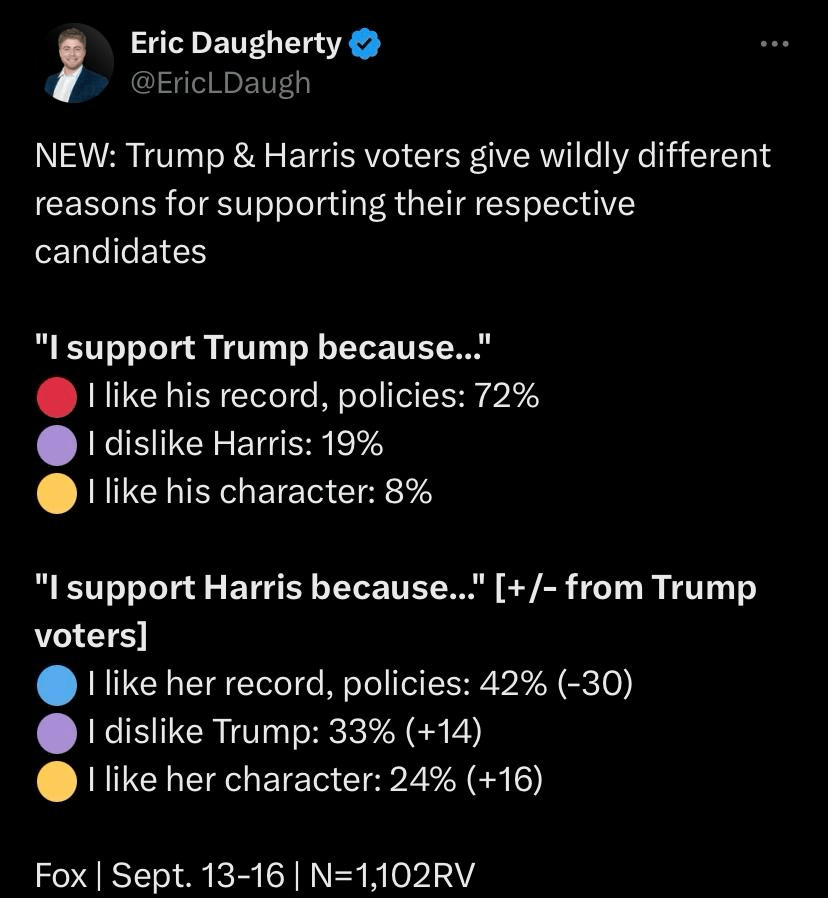The image size is (828, 898).
Task: Visit the @EricLDaugh handle link
Action: click(x=221, y=82)
